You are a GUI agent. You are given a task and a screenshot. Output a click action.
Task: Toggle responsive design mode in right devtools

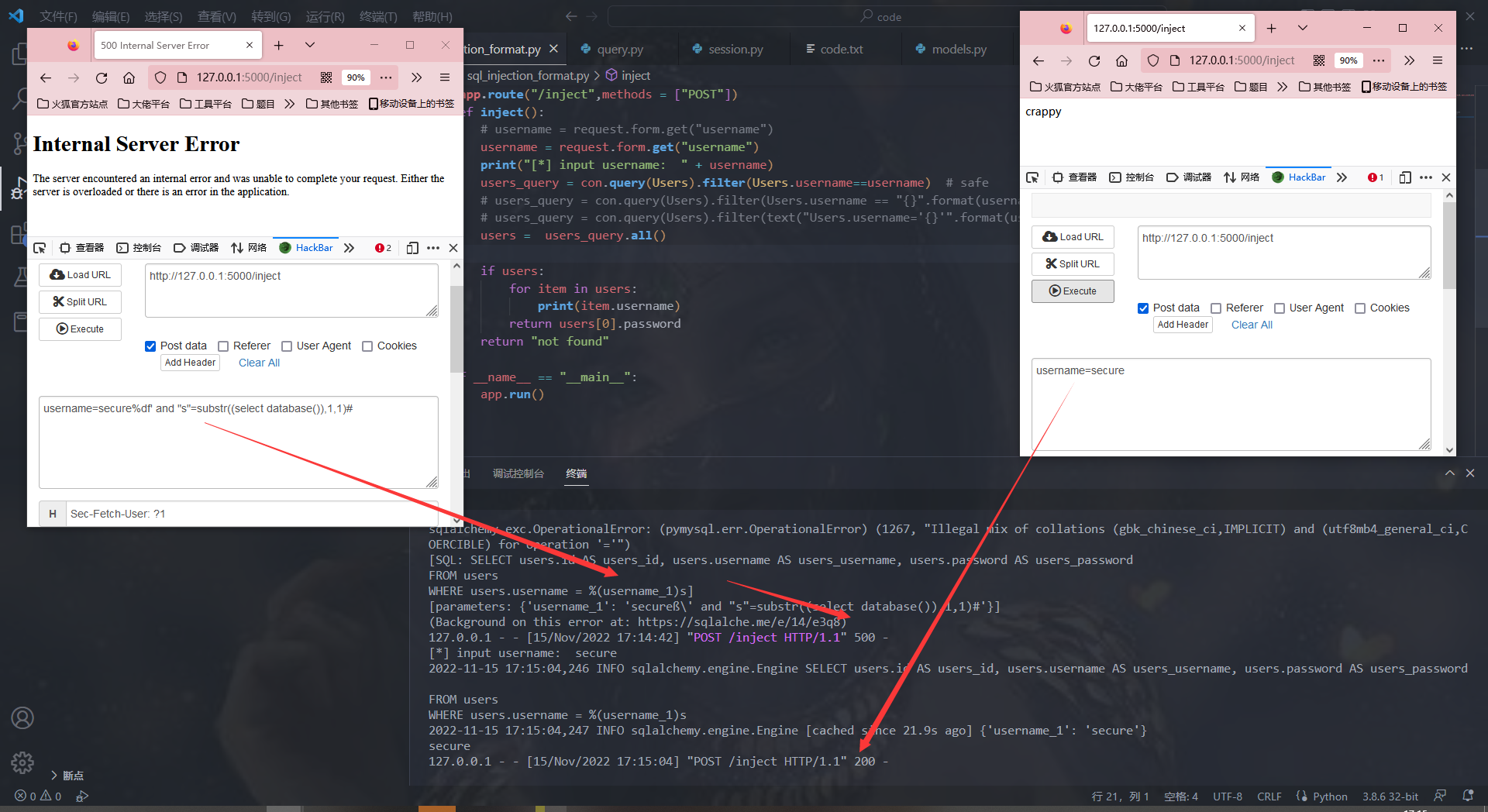pos(1405,177)
